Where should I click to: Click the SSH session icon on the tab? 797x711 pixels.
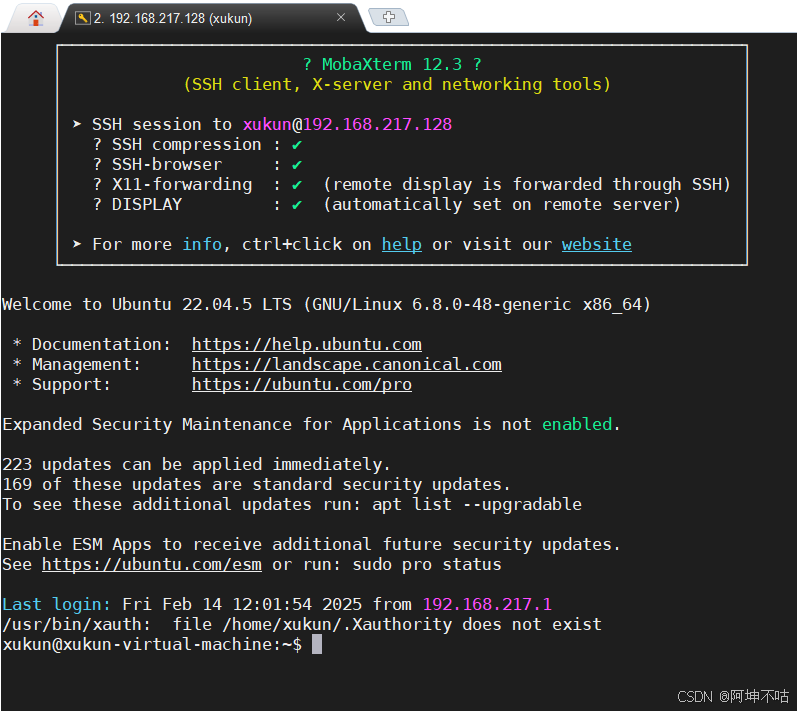82,18
